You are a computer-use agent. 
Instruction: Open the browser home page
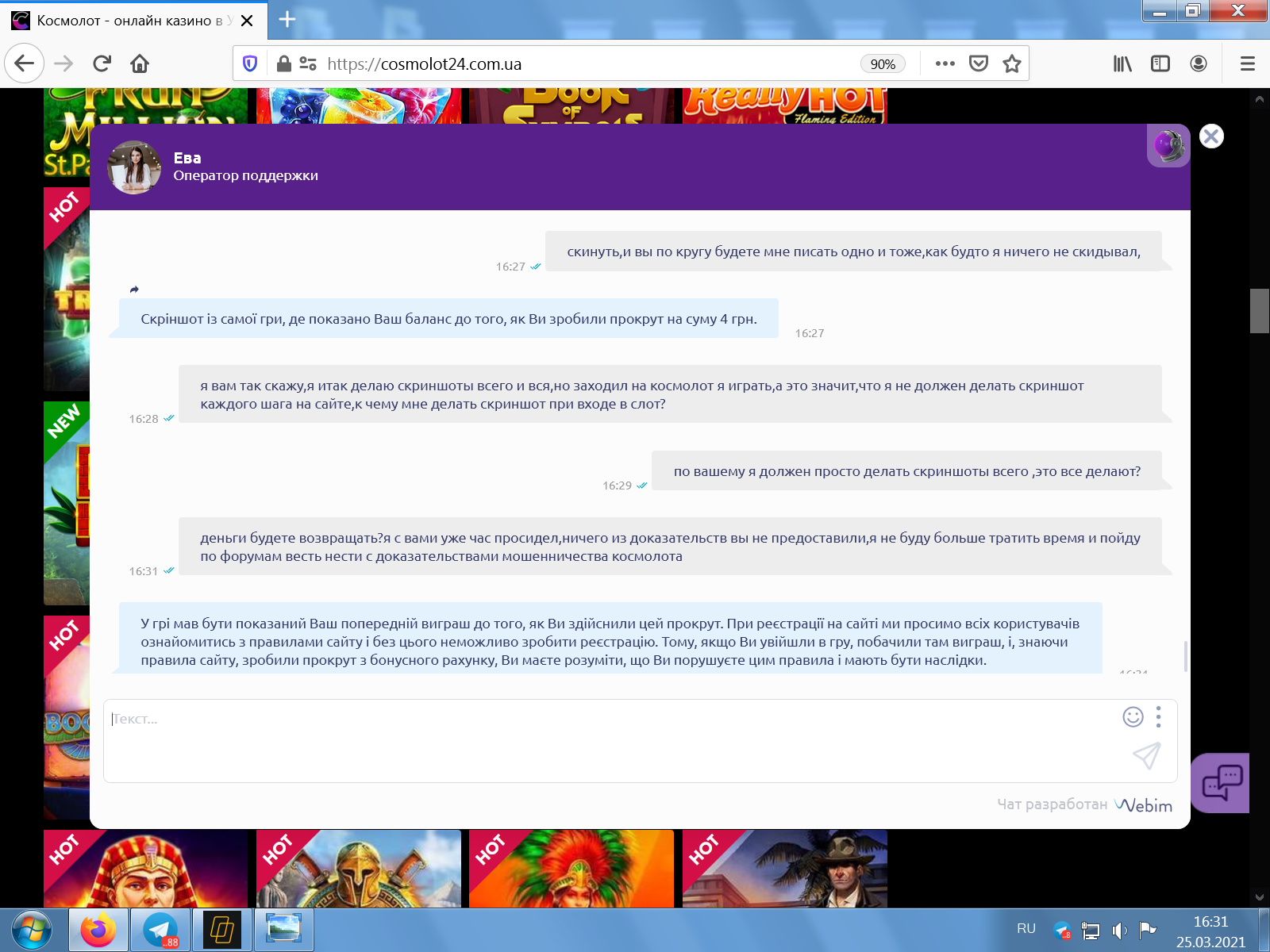coord(140,63)
